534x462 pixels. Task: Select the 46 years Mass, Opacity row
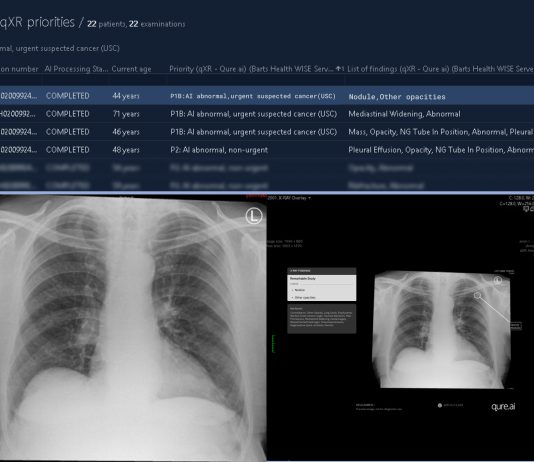pyautogui.click(x=267, y=132)
